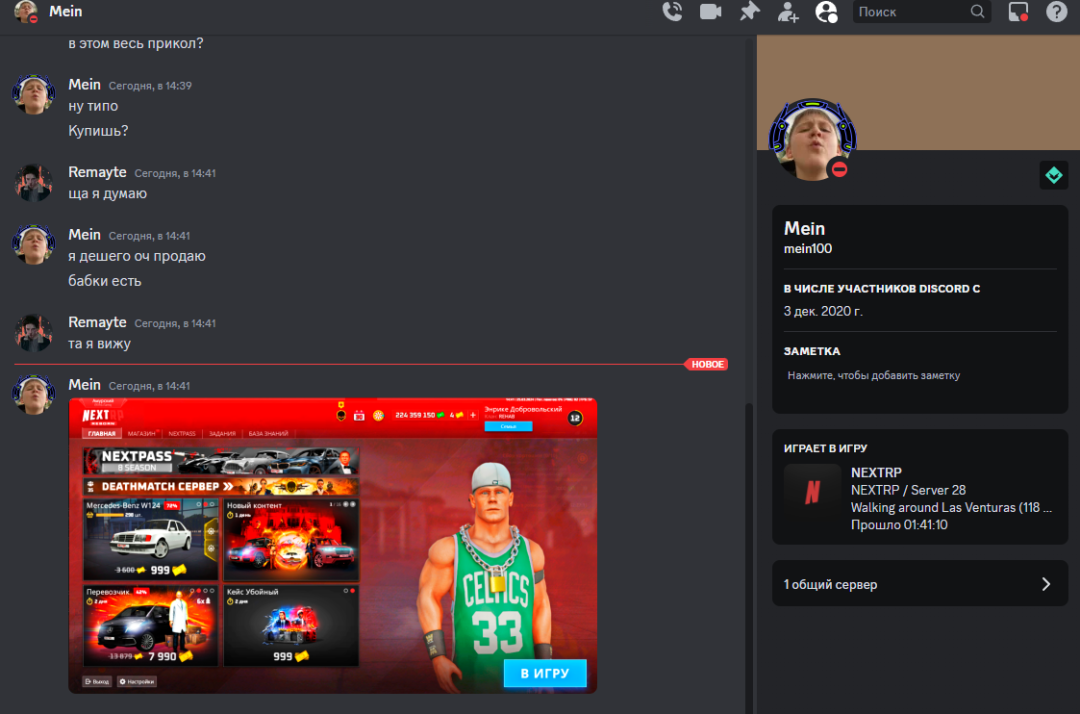Click the Новый контент card
Screen dimensions: 1080x714
[x=291, y=540]
